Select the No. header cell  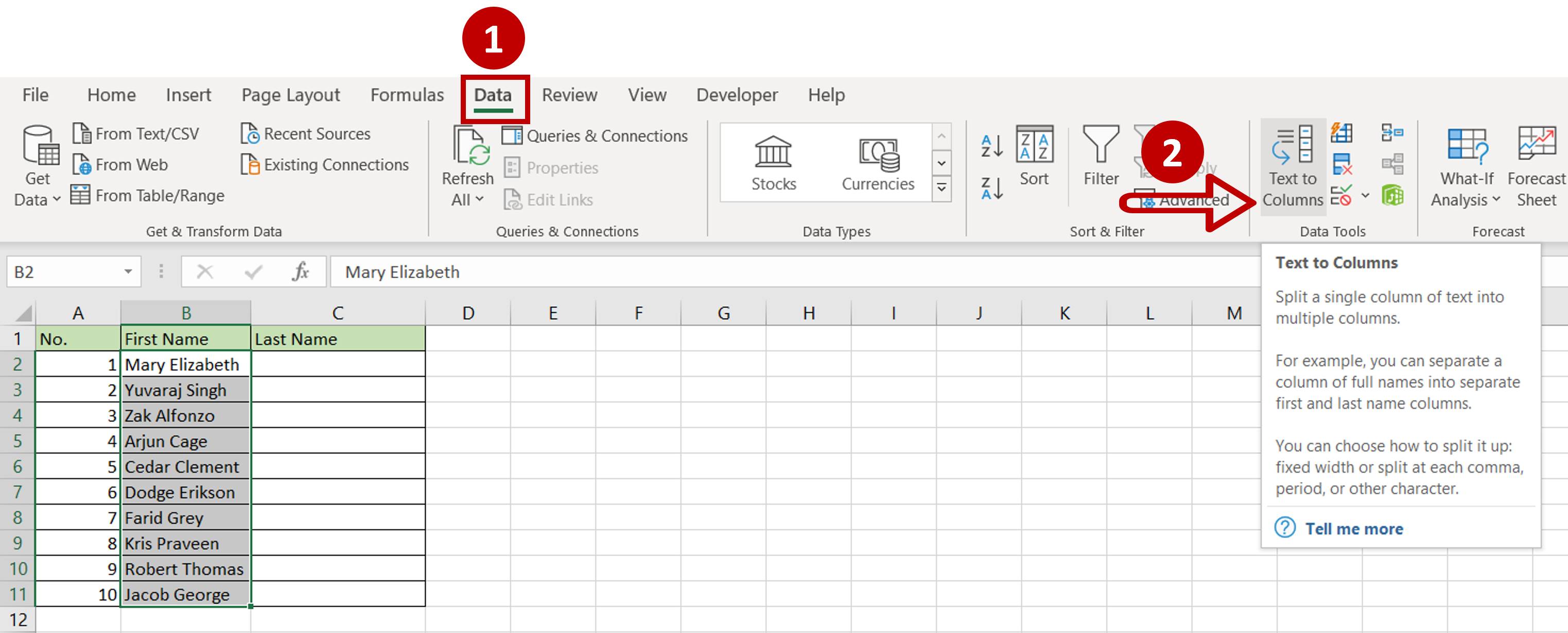pyautogui.click(x=78, y=339)
